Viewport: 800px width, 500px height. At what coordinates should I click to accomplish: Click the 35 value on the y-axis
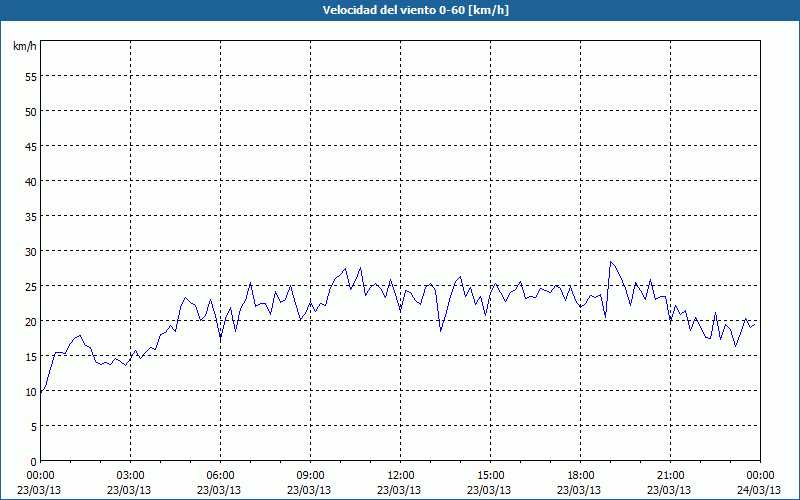(31, 217)
